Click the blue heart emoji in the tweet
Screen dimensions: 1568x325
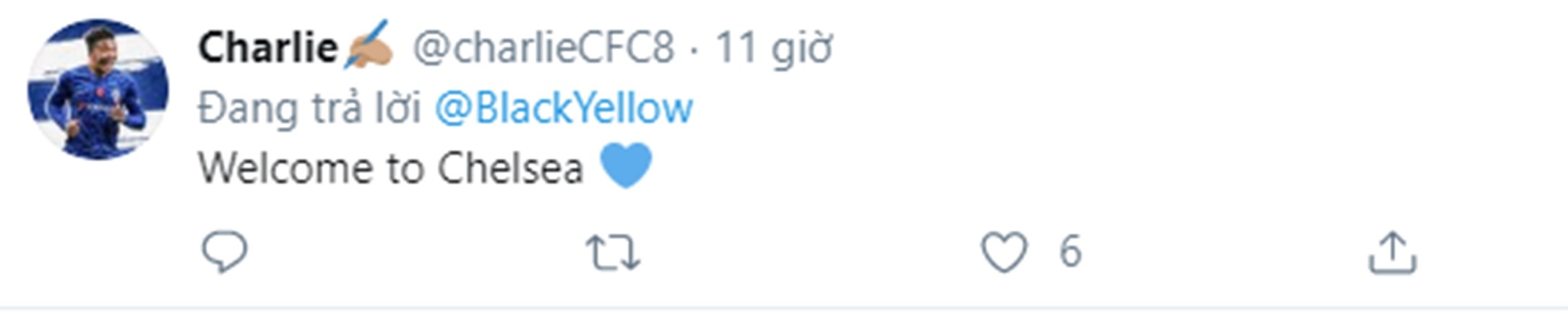coord(626,165)
